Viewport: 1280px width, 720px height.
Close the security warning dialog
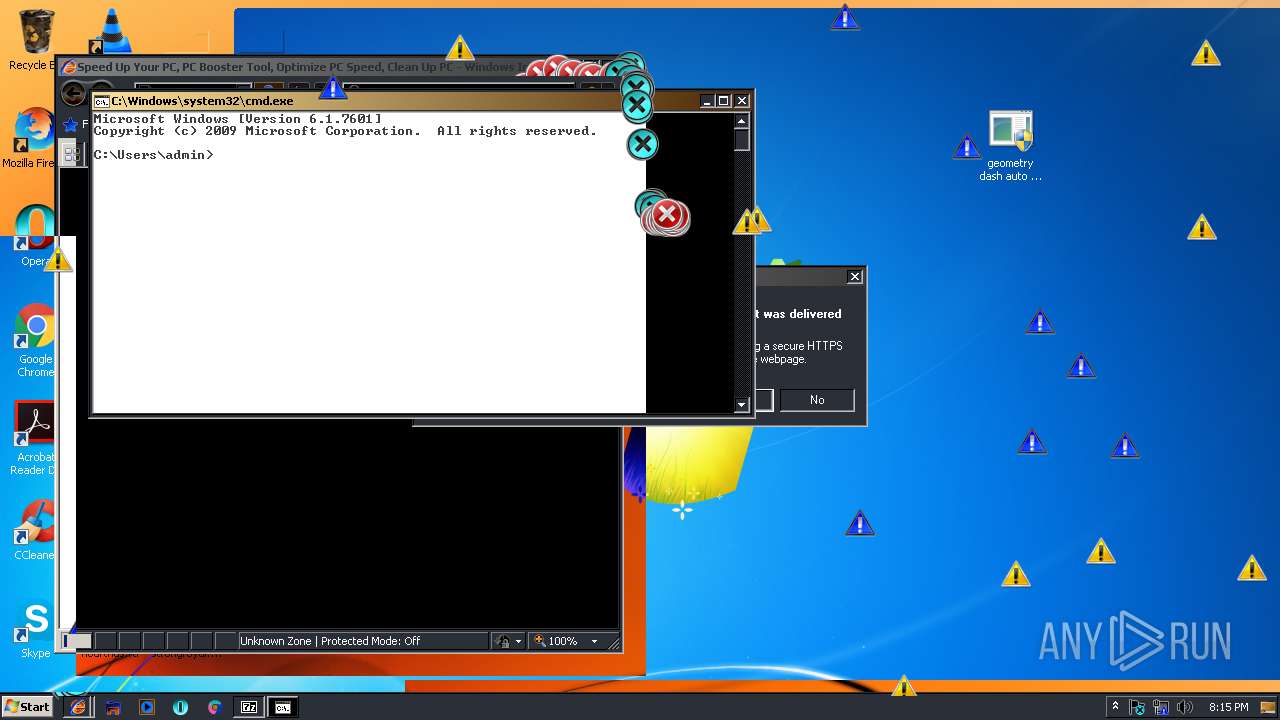[x=854, y=276]
